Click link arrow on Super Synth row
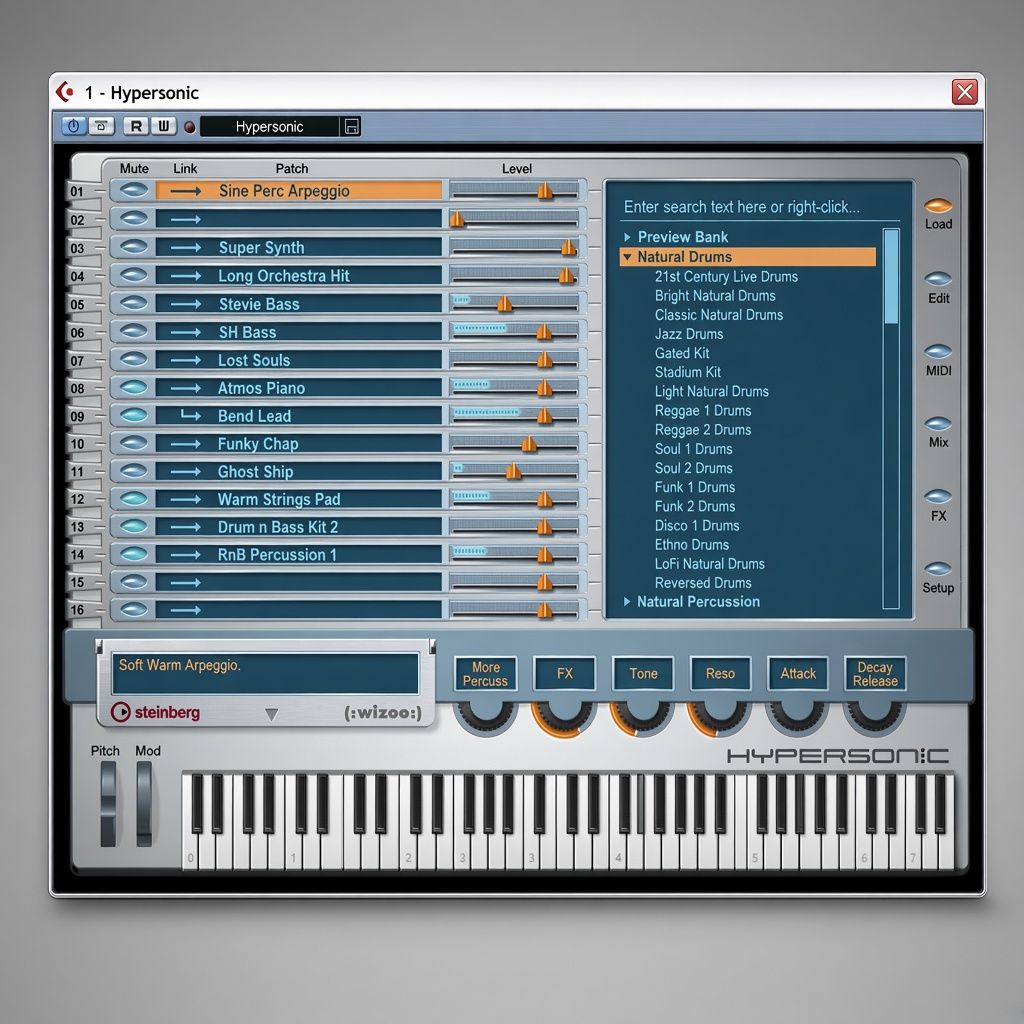1024x1024 pixels. pyautogui.click(x=185, y=248)
